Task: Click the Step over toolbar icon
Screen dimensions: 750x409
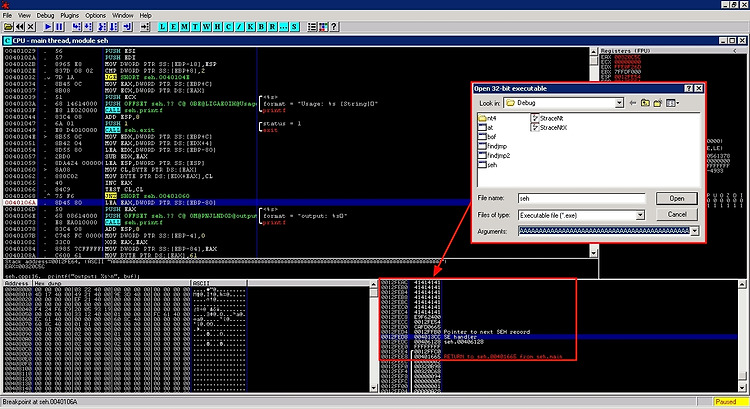Action: [88, 27]
